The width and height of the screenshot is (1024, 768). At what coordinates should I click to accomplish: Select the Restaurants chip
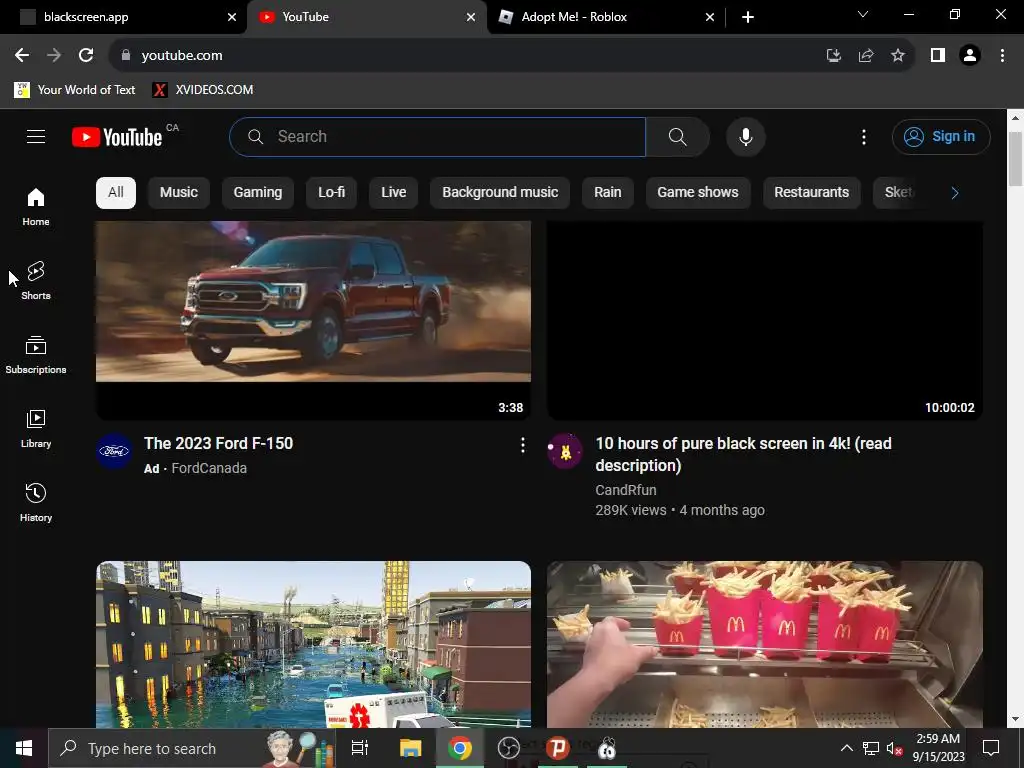click(x=812, y=193)
